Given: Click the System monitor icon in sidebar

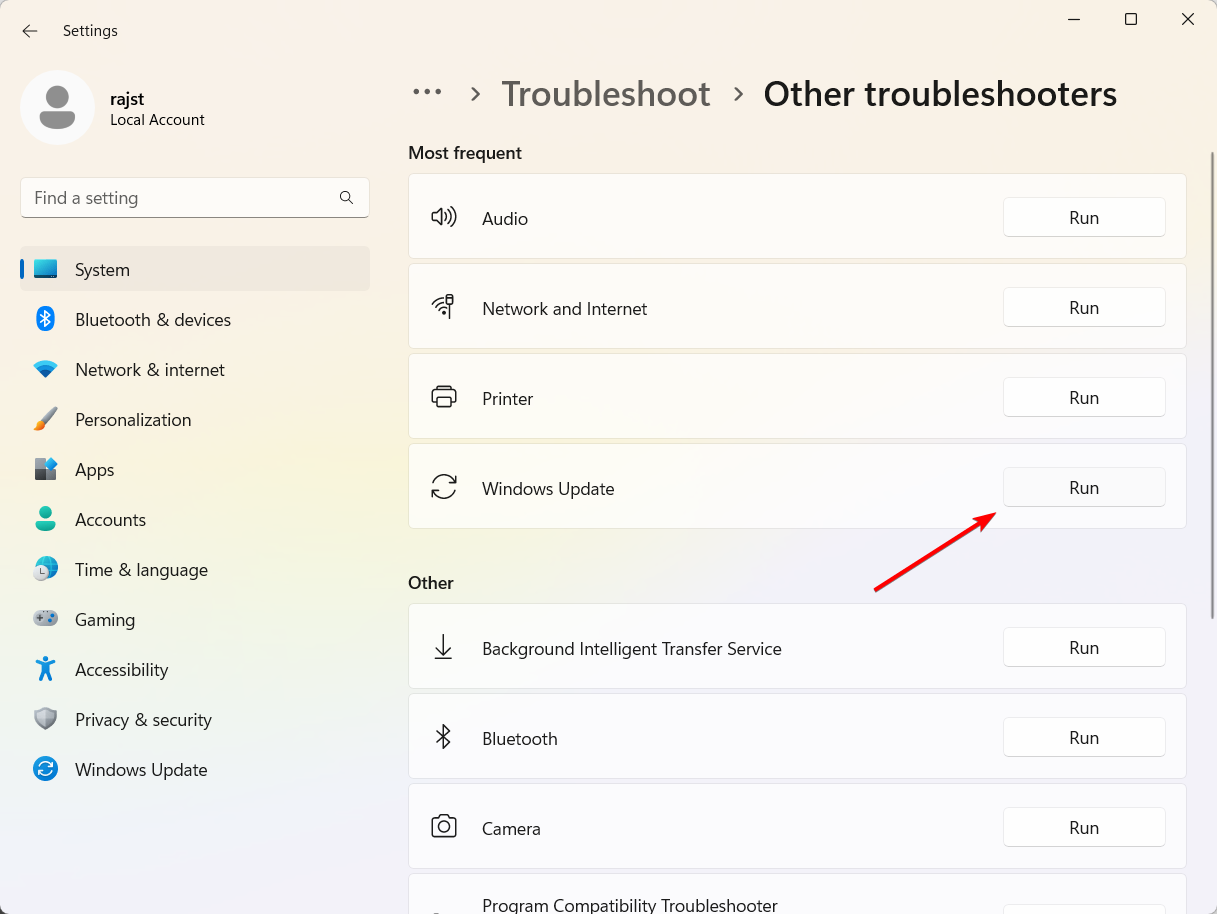Looking at the screenshot, I should (46, 269).
